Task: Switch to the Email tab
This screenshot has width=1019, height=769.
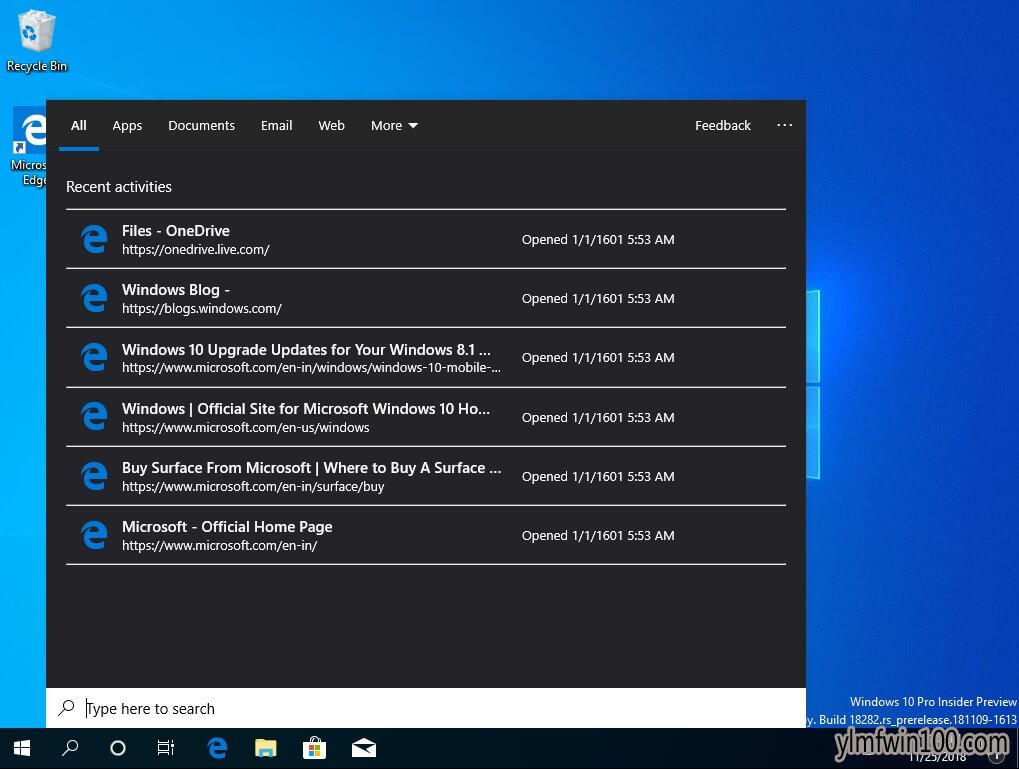Action: (x=277, y=125)
